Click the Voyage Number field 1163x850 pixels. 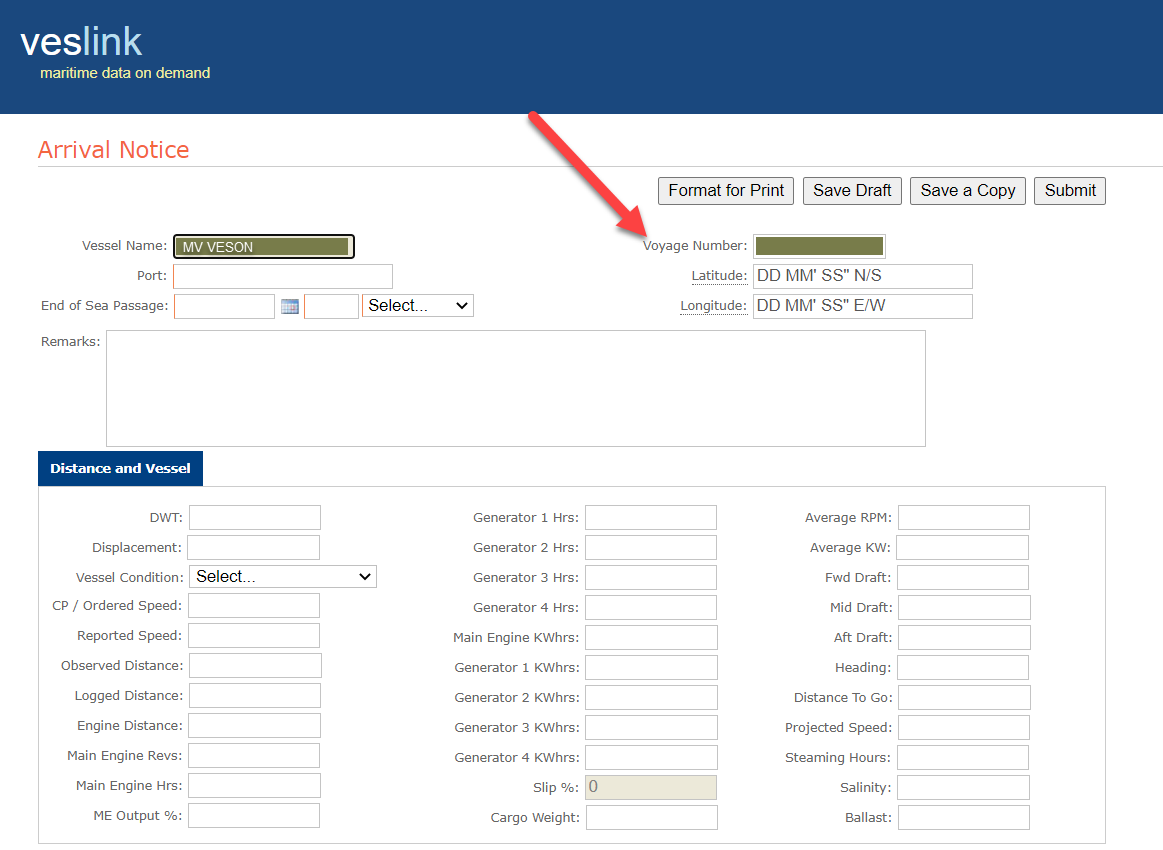819,245
